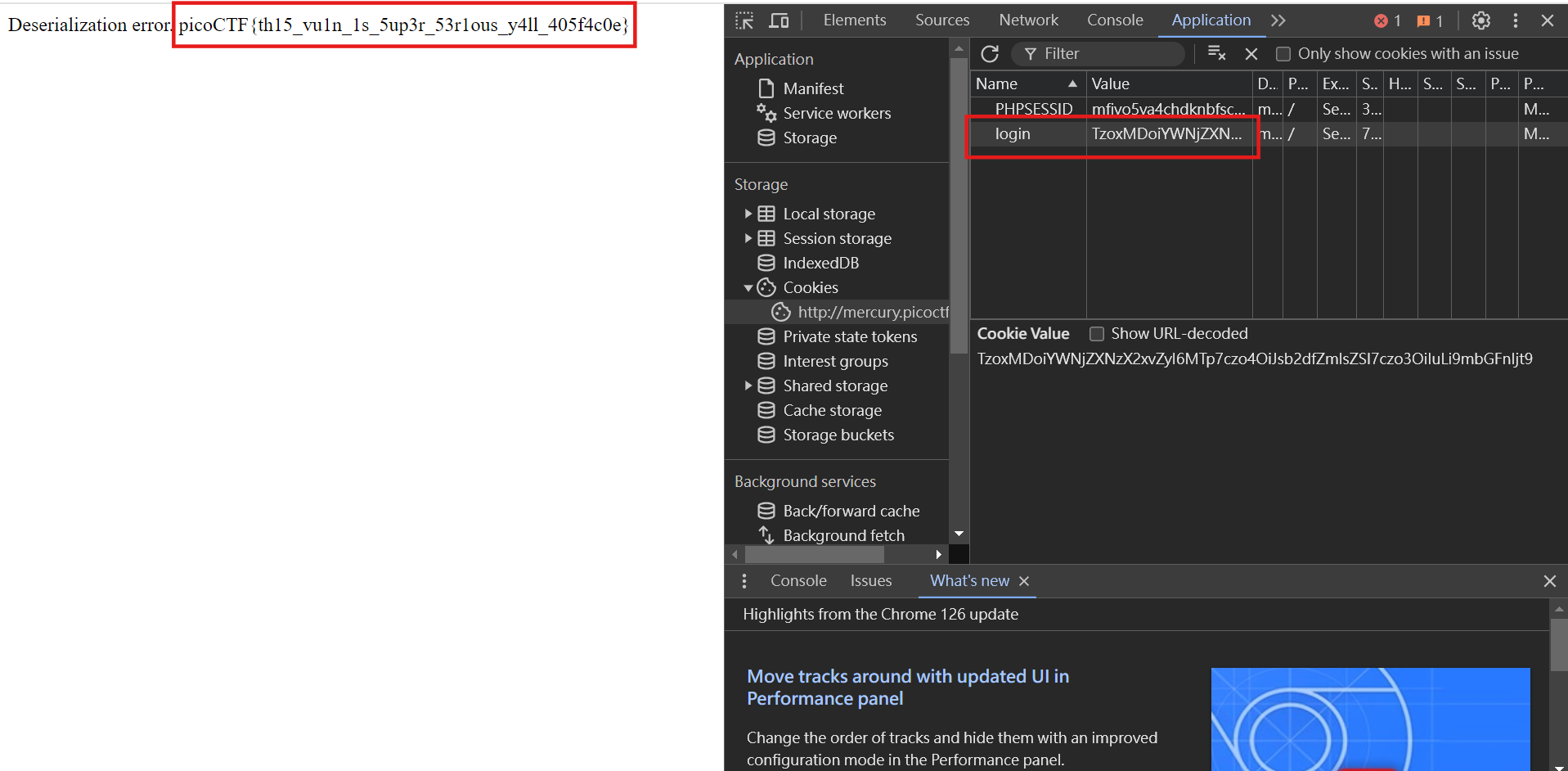The image size is (1568, 771).
Task: Click the Private state tokens icon
Action: (766, 336)
